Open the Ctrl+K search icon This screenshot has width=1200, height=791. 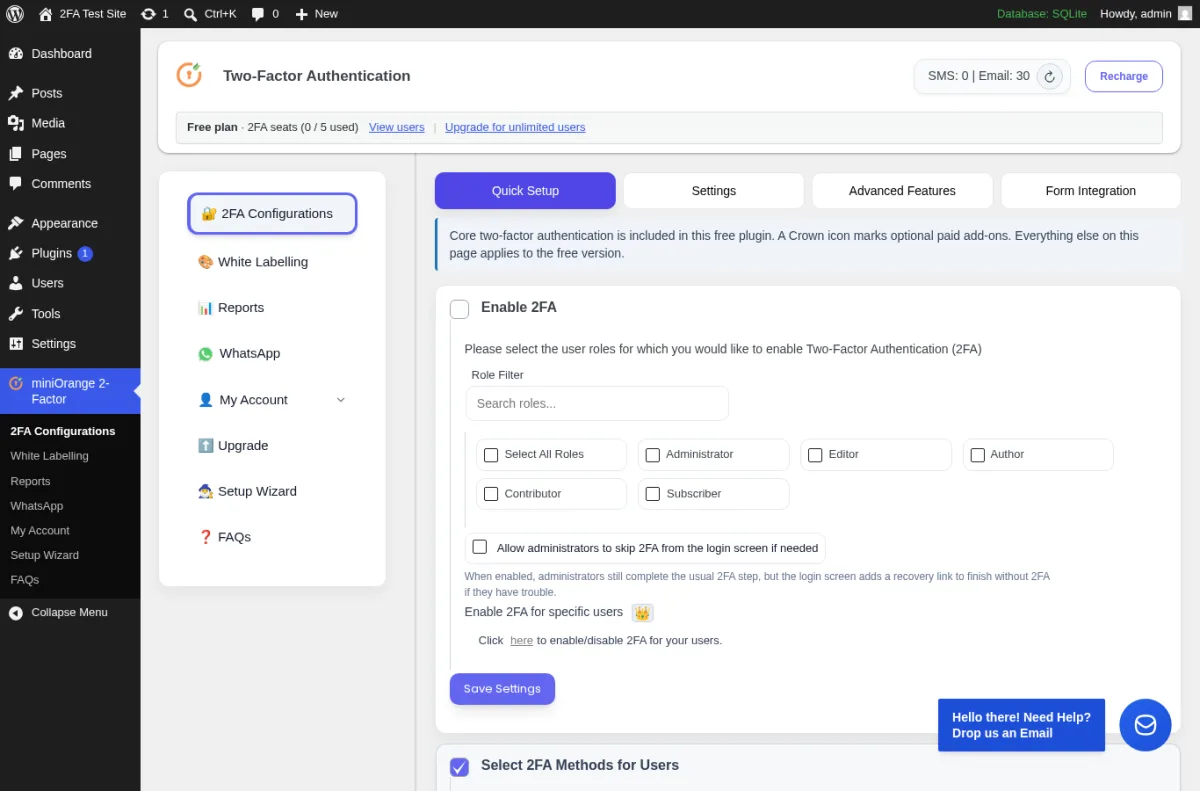[x=190, y=14]
